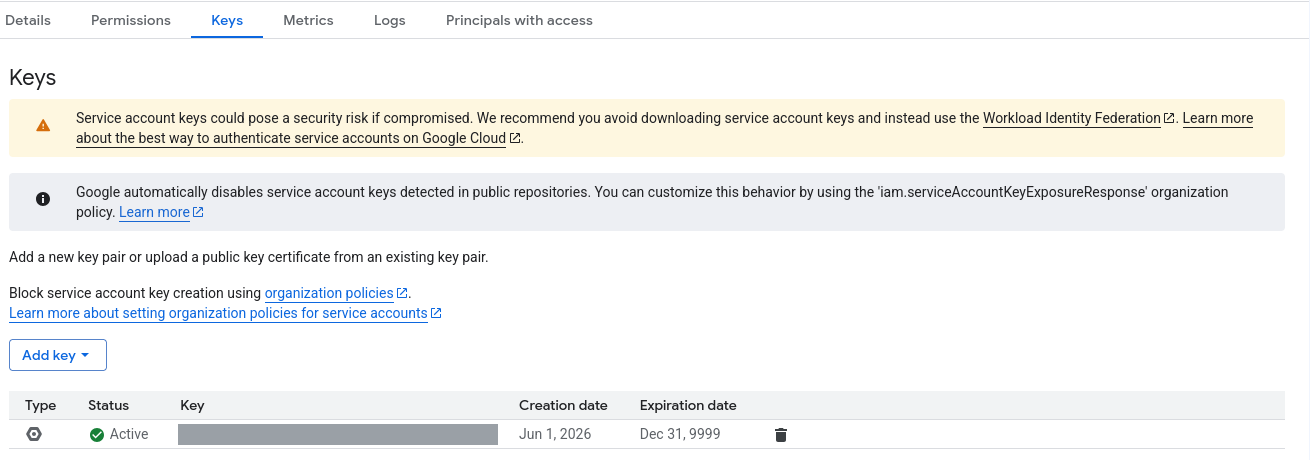Click the redacted key ID cell
Image resolution: width=1310 pixels, height=460 pixels.
tap(338, 434)
